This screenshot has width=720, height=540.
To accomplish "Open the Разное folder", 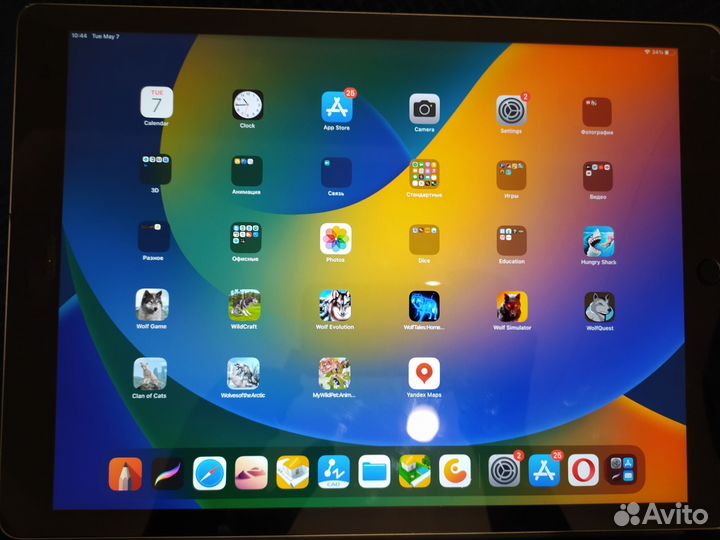I will coord(153,236).
